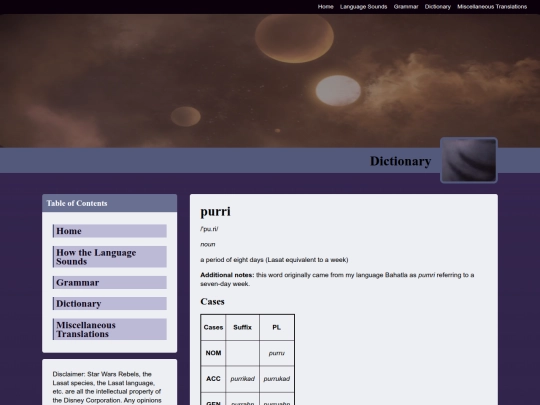Click the PL column header cell

[x=277, y=328]
